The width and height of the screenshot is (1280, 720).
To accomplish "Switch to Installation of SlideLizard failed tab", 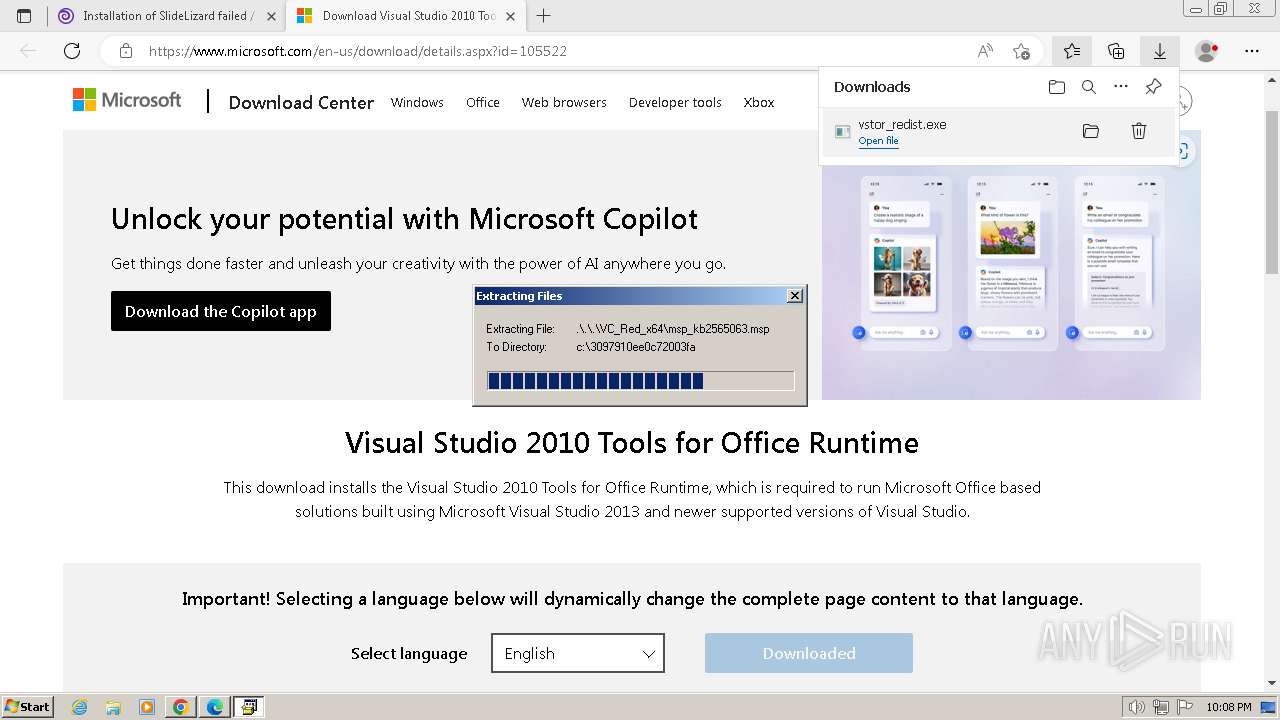I will click(x=166, y=16).
